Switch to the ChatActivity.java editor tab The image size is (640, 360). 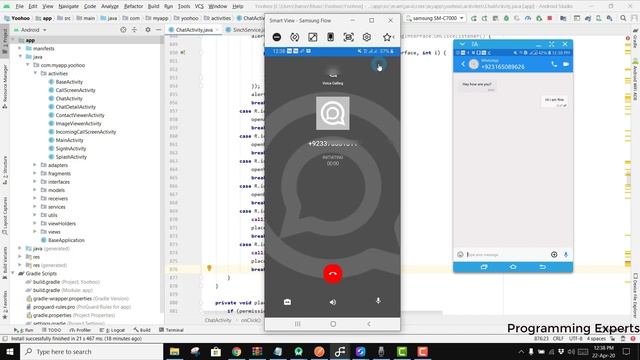(193, 30)
